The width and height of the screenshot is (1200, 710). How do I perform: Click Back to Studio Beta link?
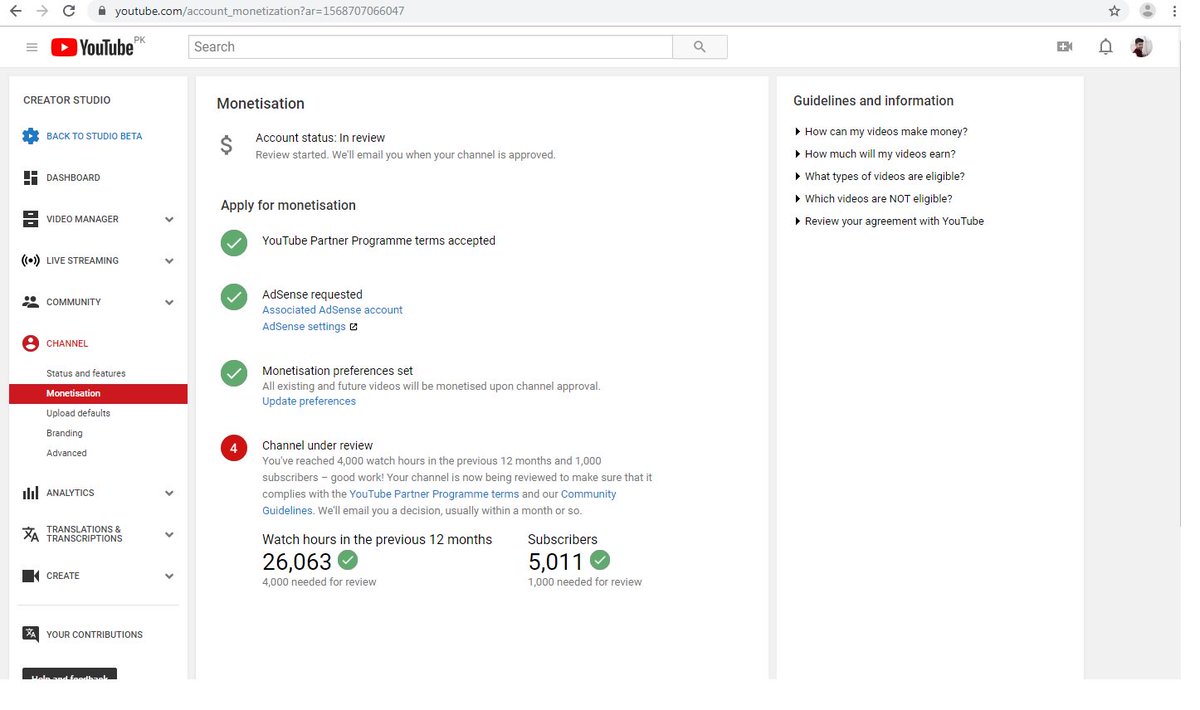click(94, 136)
